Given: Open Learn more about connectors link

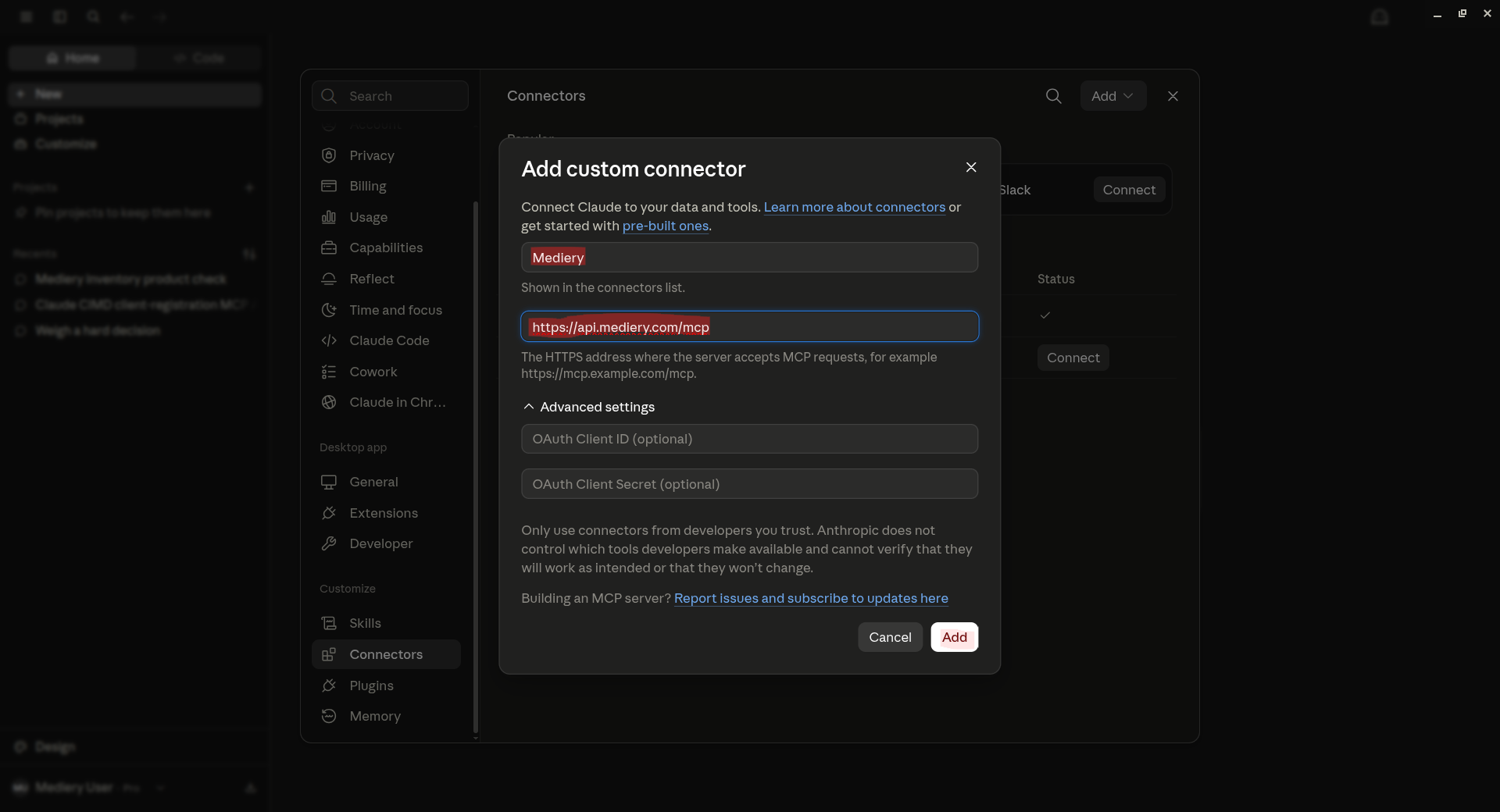Looking at the screenshot, I should pos(854,207).
